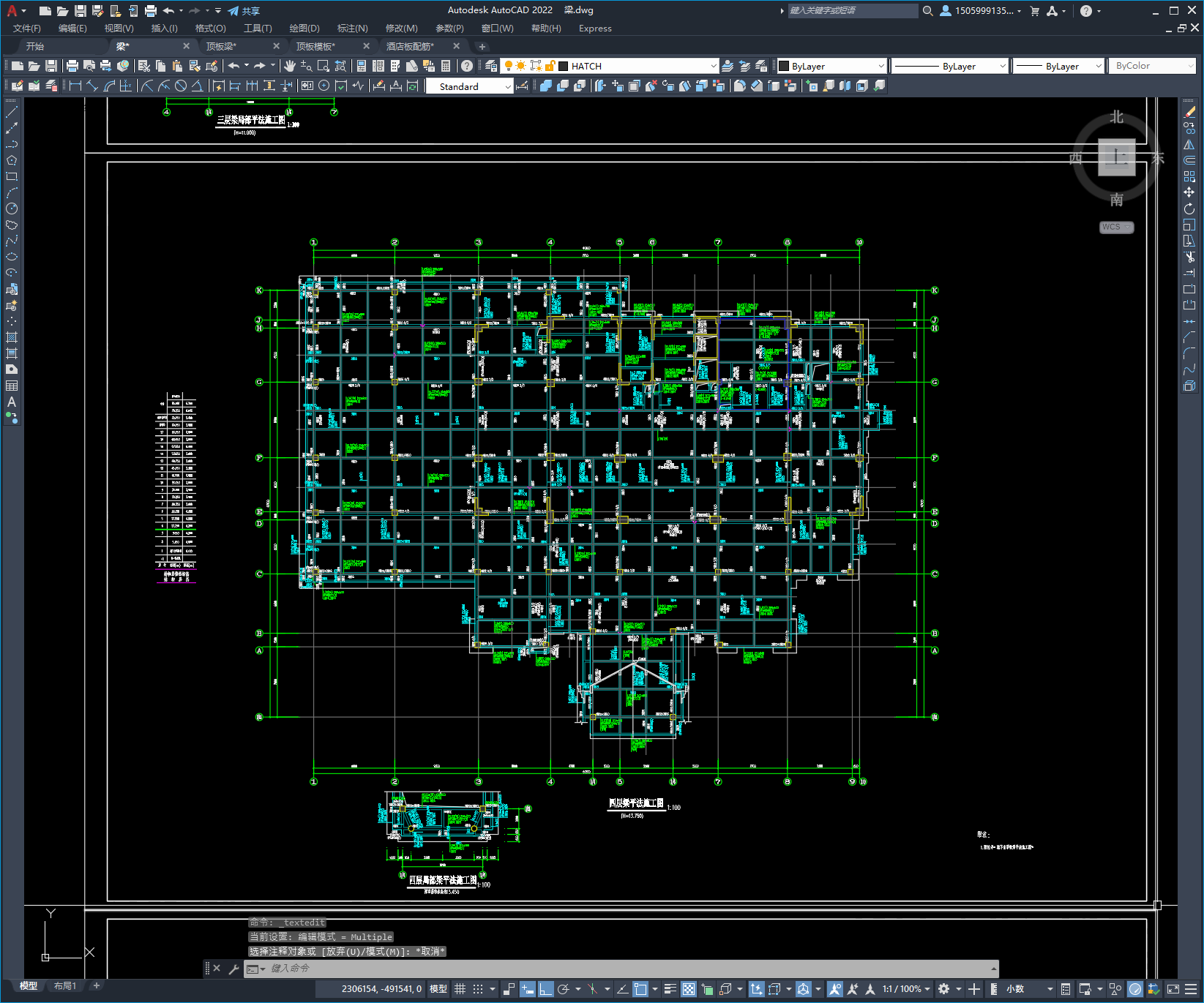The width and height of the screenshot is (1204, 1003).
Task: Select the Diameter dimension tool
Action: point(181,86)
